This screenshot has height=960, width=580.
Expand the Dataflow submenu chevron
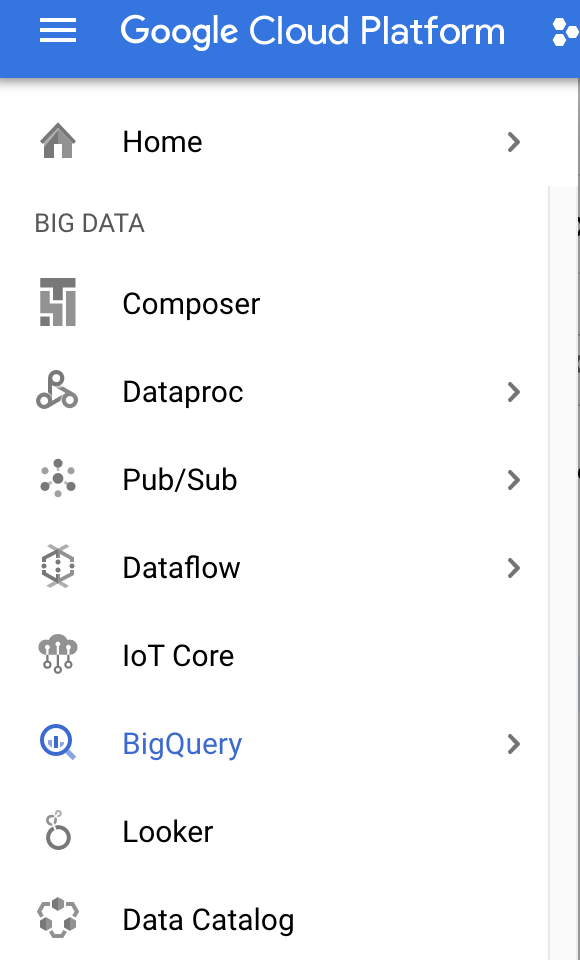tap(514, 568)
